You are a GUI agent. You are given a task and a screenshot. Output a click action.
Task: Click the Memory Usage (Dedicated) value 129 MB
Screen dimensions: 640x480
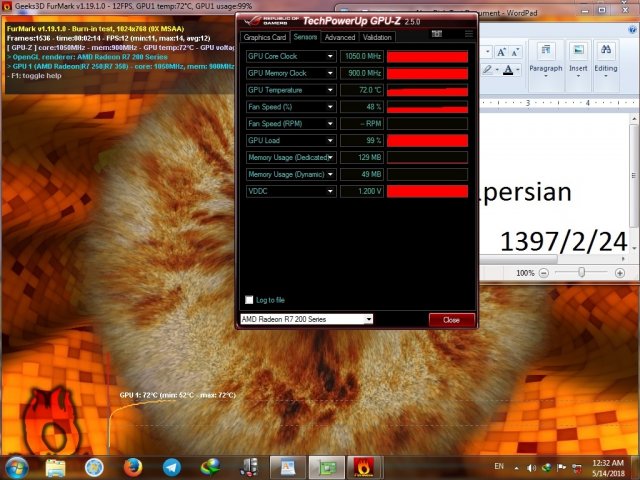pyautogui.click(x=362, y=157)
